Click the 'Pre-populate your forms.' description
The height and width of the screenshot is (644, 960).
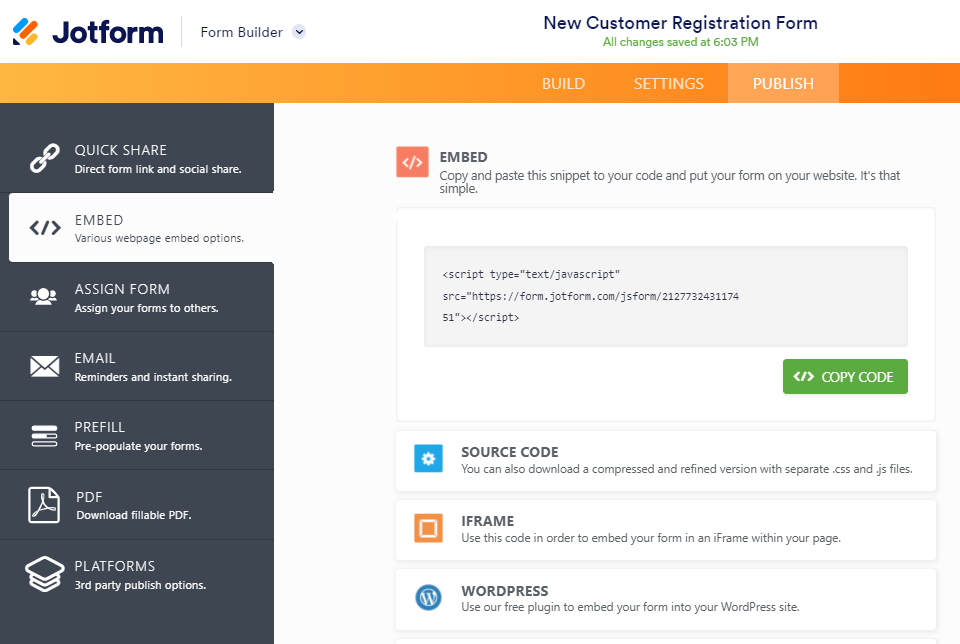138,446
